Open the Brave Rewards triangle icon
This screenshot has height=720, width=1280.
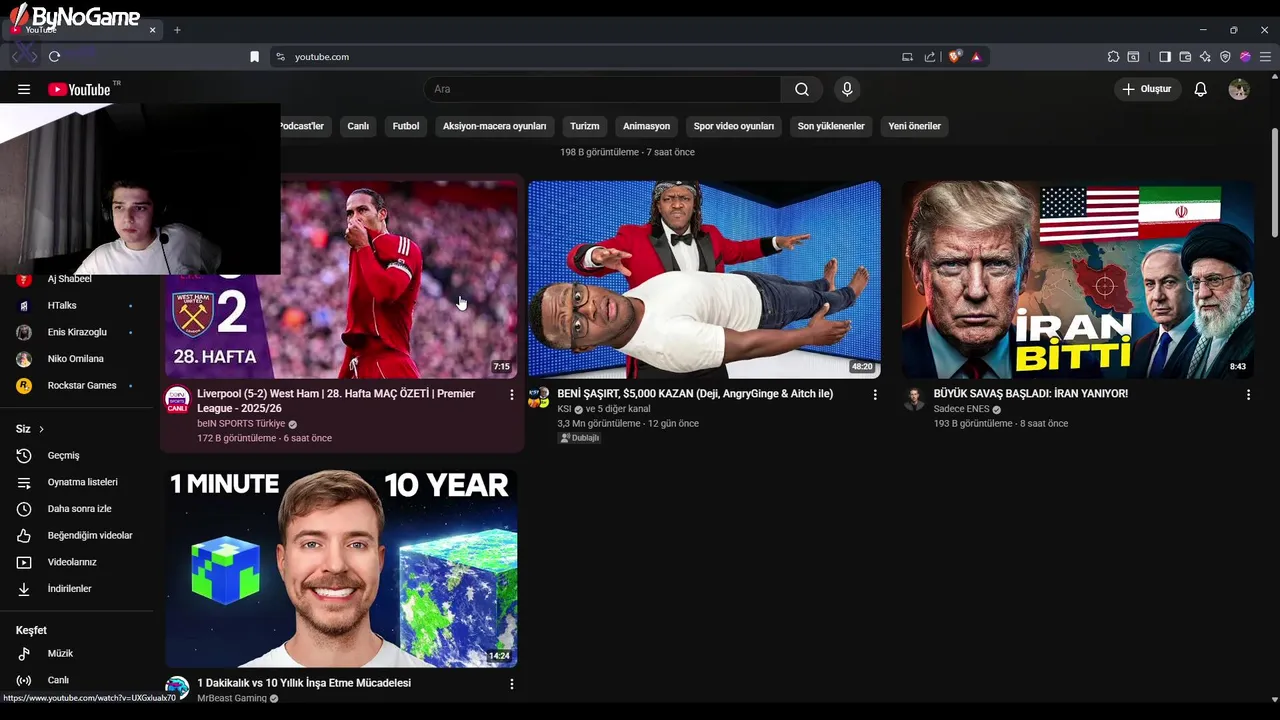(x=976, y=57)
